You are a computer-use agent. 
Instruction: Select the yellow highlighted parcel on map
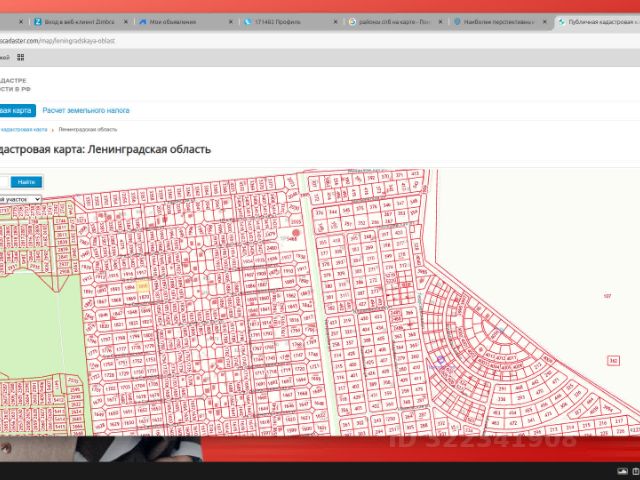coord(142,287)
